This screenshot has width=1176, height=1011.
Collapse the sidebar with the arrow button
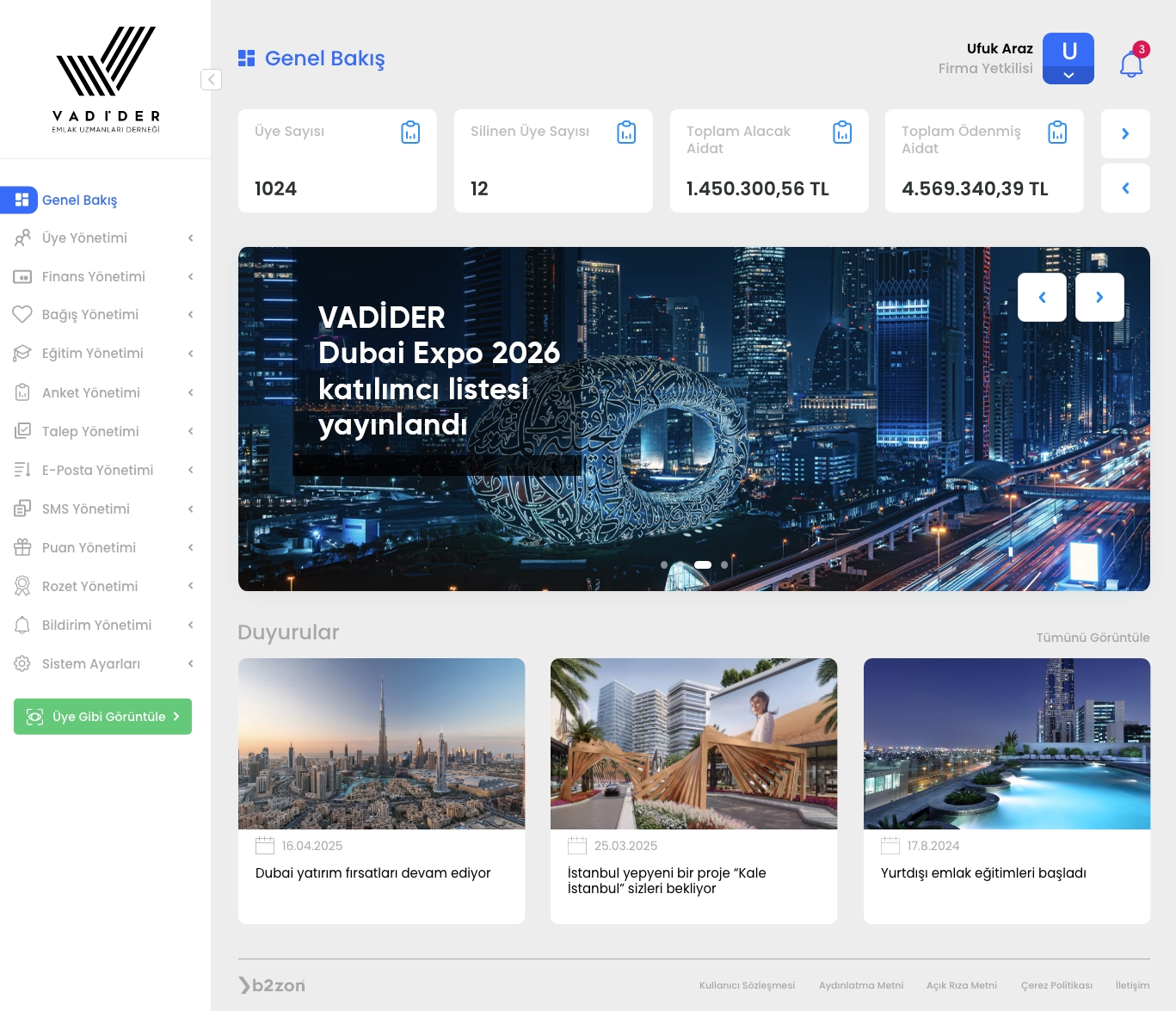coord(211,79)
